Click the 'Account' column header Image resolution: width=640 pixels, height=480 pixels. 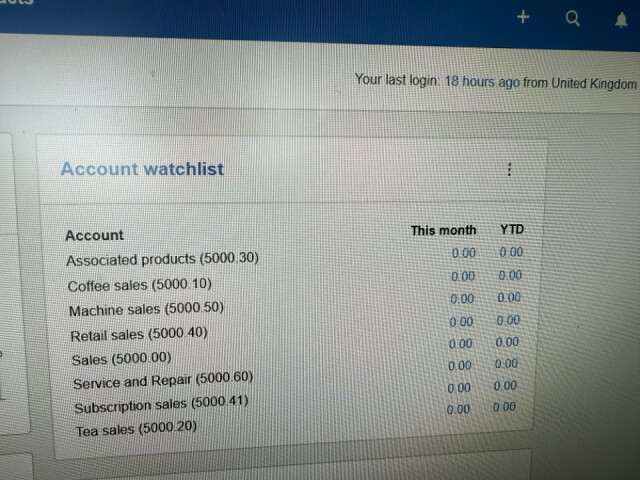(94, 235)
